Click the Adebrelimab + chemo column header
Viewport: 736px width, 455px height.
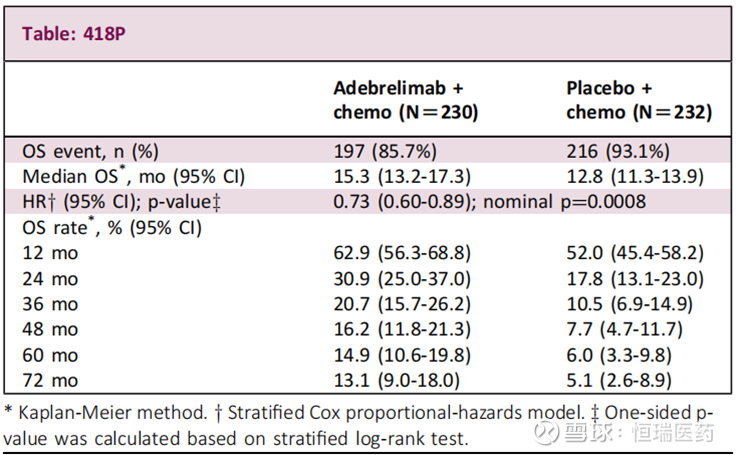pos(405,100)
